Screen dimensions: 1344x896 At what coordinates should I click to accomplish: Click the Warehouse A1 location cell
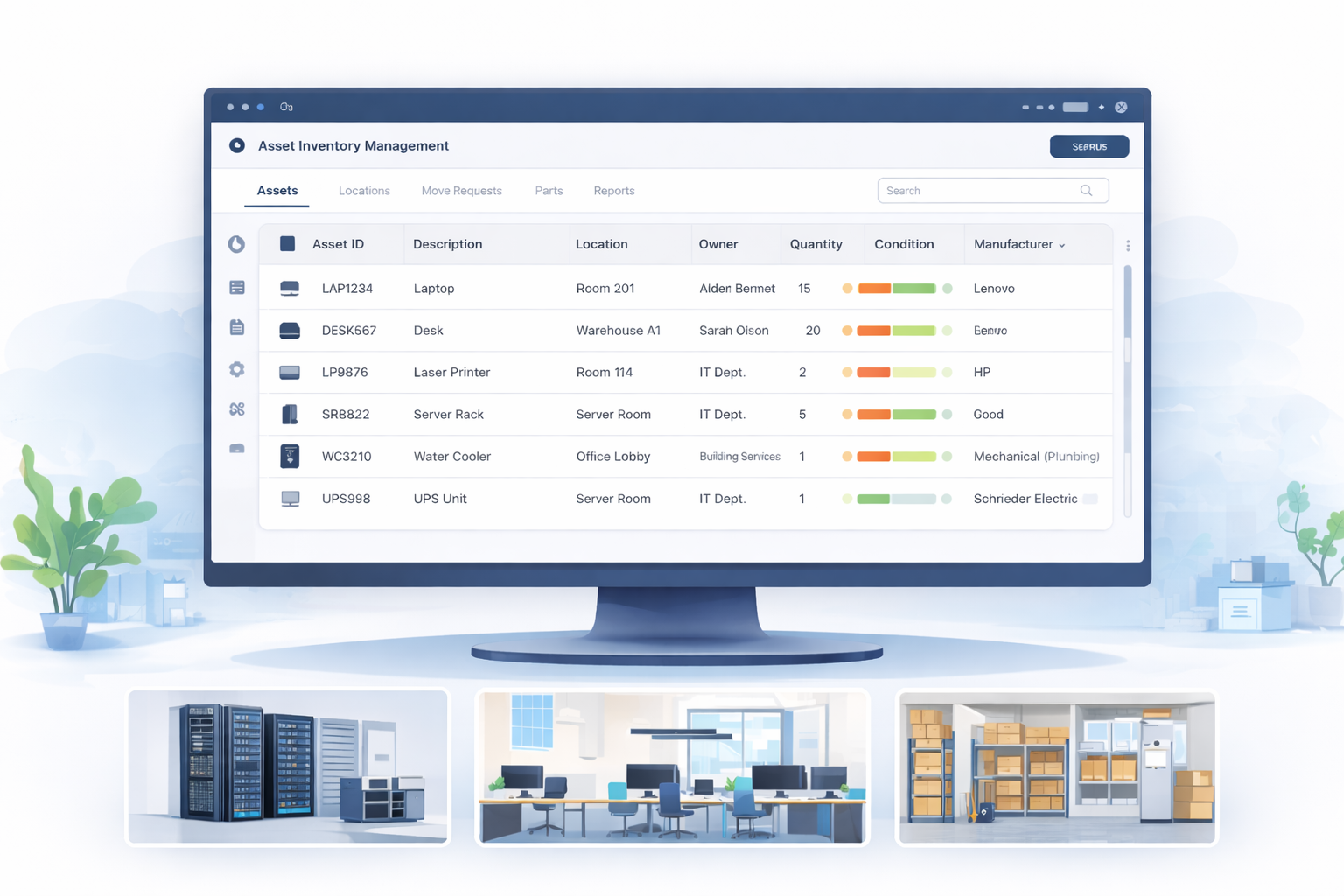click(619, 330)
